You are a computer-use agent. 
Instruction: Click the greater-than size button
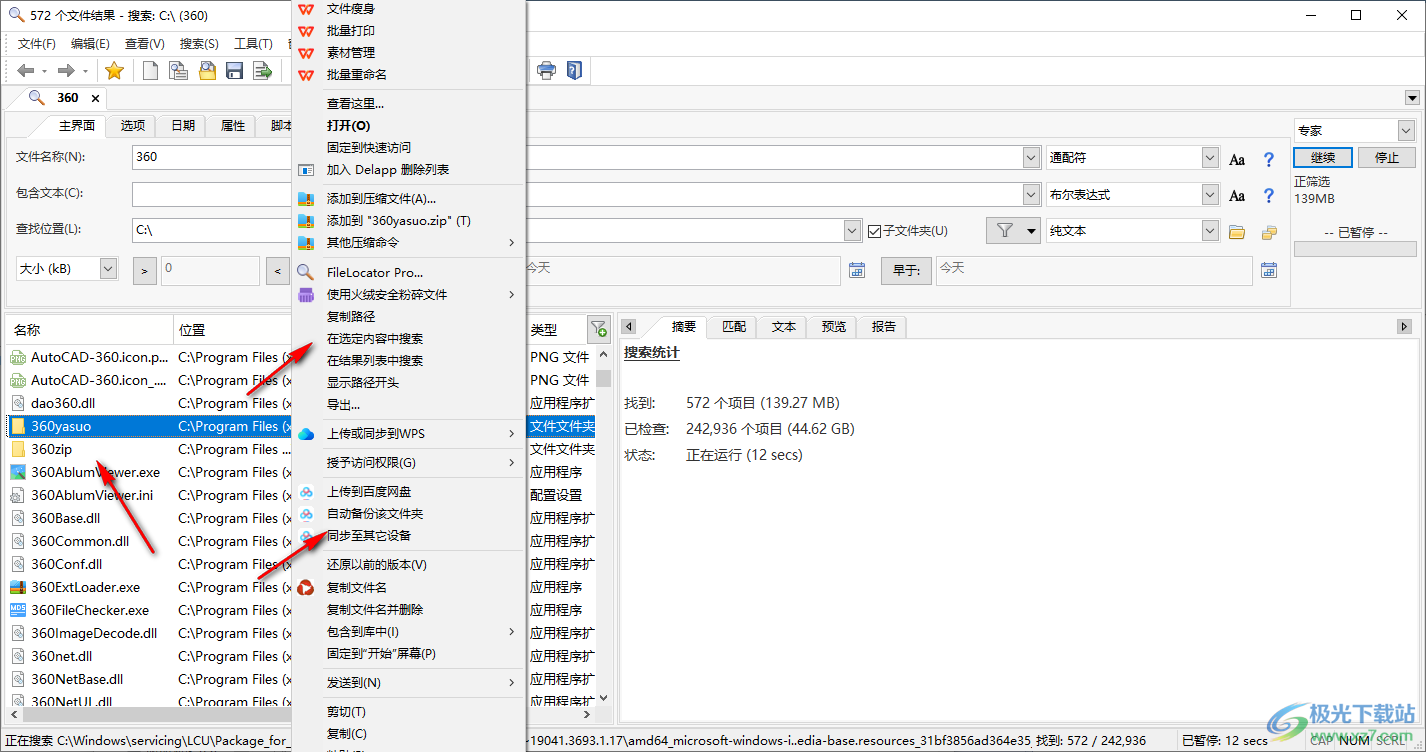pos(144,270)
